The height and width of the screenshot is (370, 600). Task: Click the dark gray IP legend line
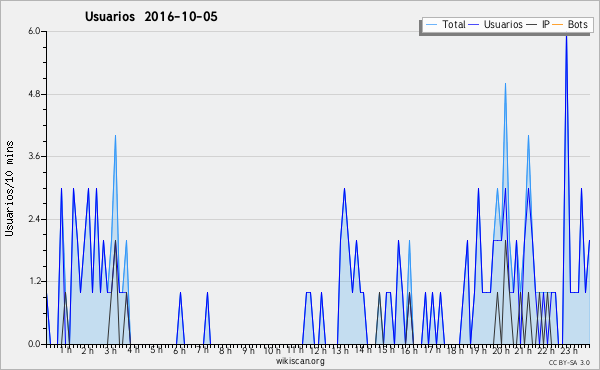pos(532,25)
